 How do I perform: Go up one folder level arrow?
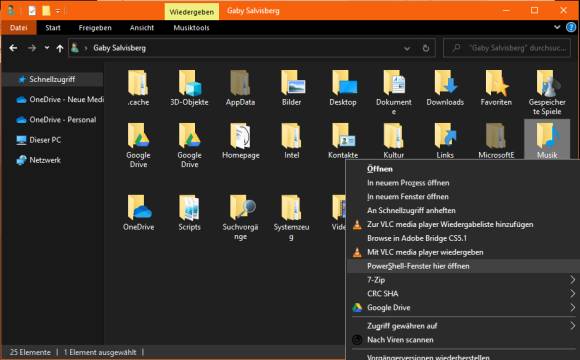point(60,48)
